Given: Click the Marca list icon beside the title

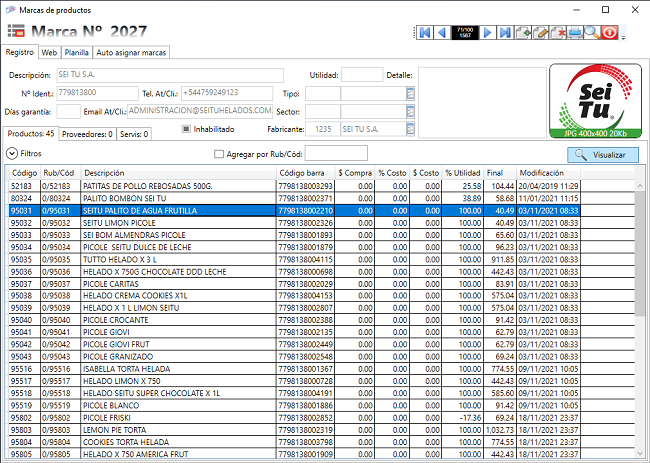Looking at the screenshot, I should 16,31.
